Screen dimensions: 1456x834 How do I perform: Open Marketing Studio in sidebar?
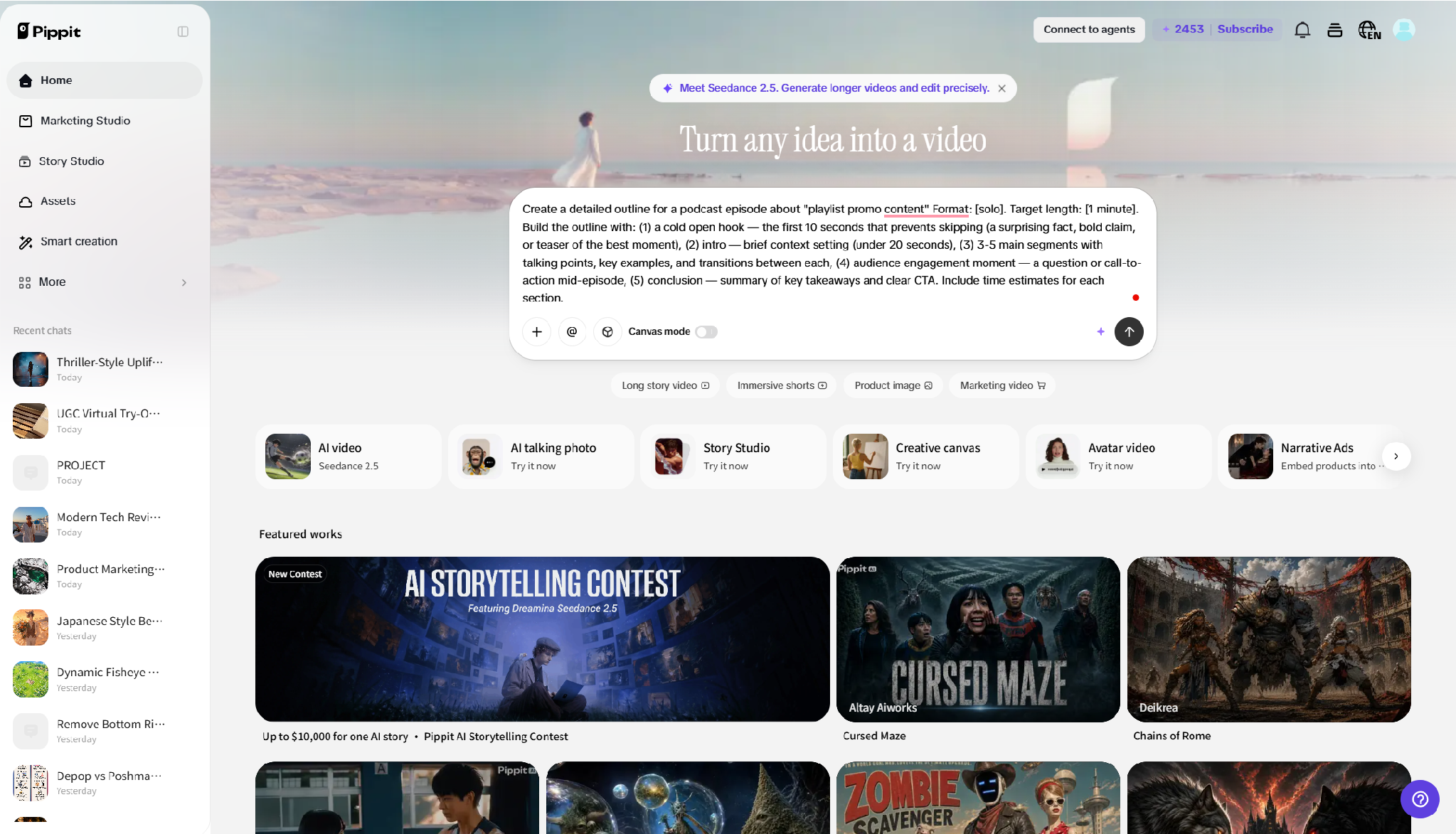(105, 121)
